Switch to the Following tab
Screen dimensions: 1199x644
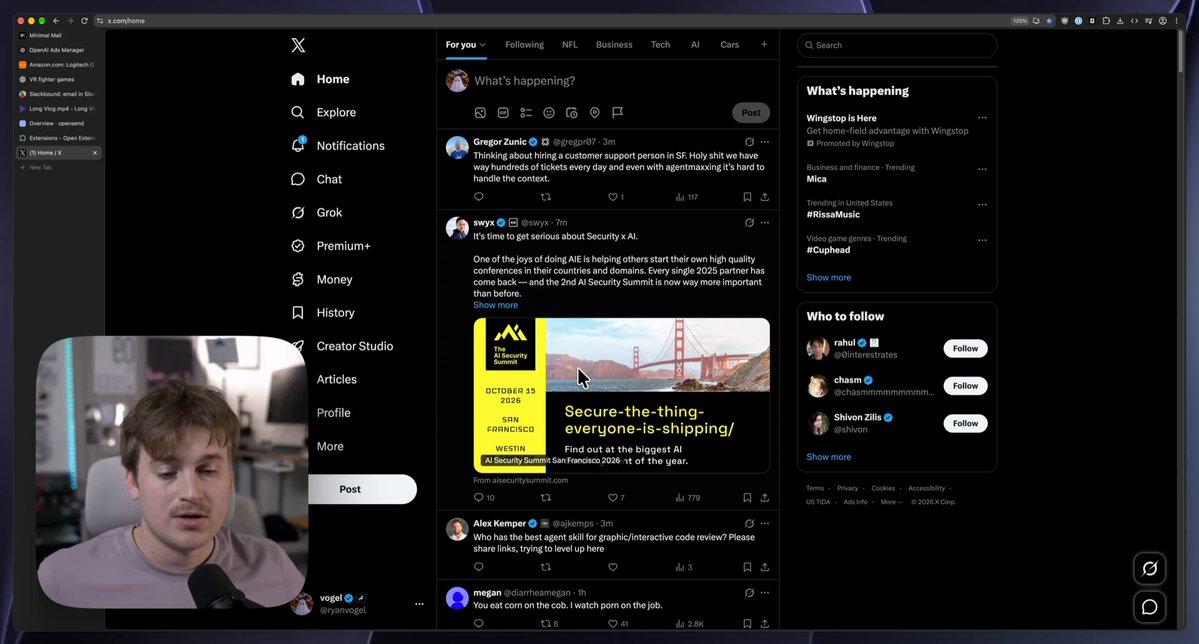pyautogui.click(x=525, y=45)
